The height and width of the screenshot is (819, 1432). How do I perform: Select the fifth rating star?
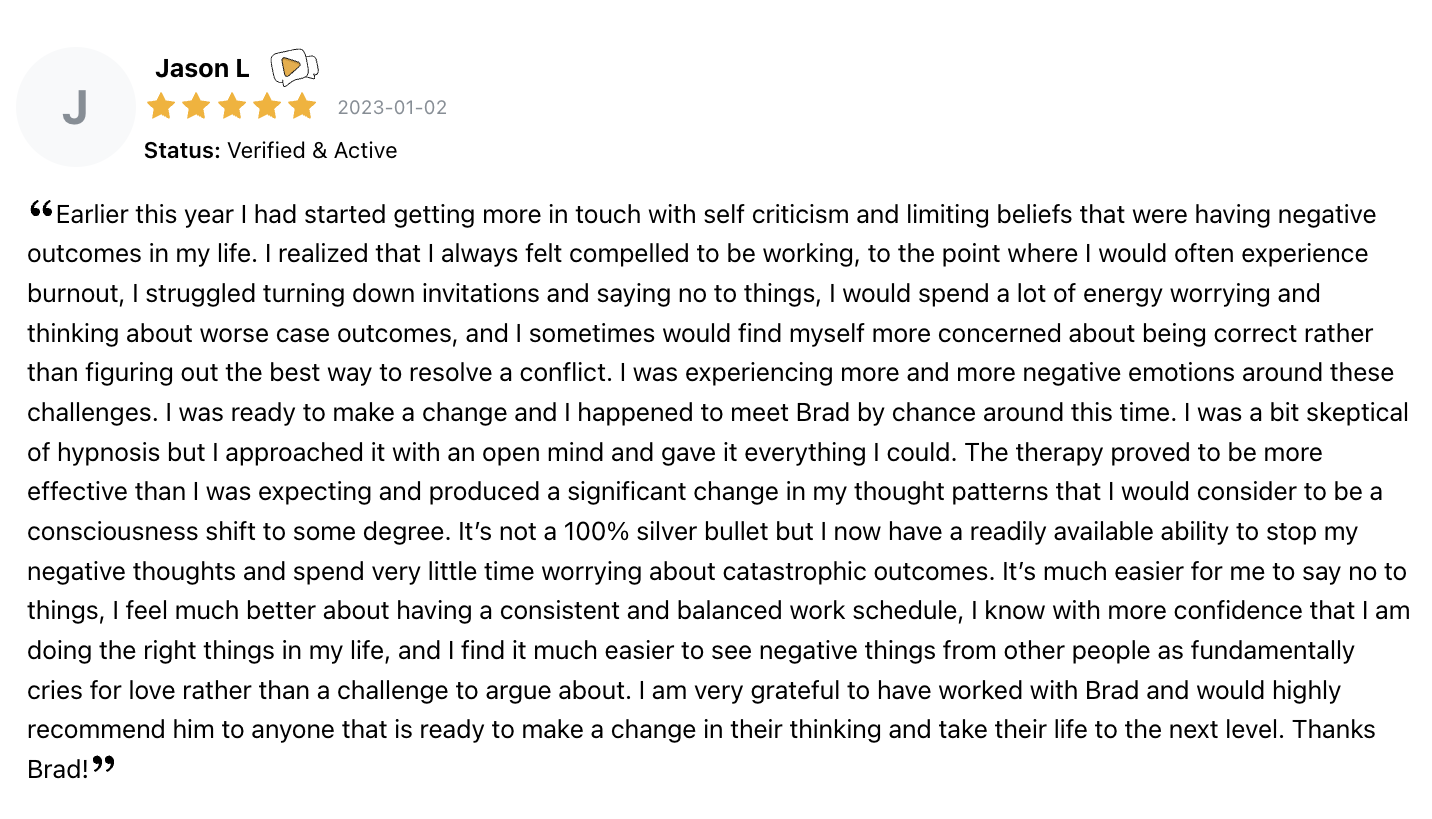pyautogui.click(x=301, y=106)
